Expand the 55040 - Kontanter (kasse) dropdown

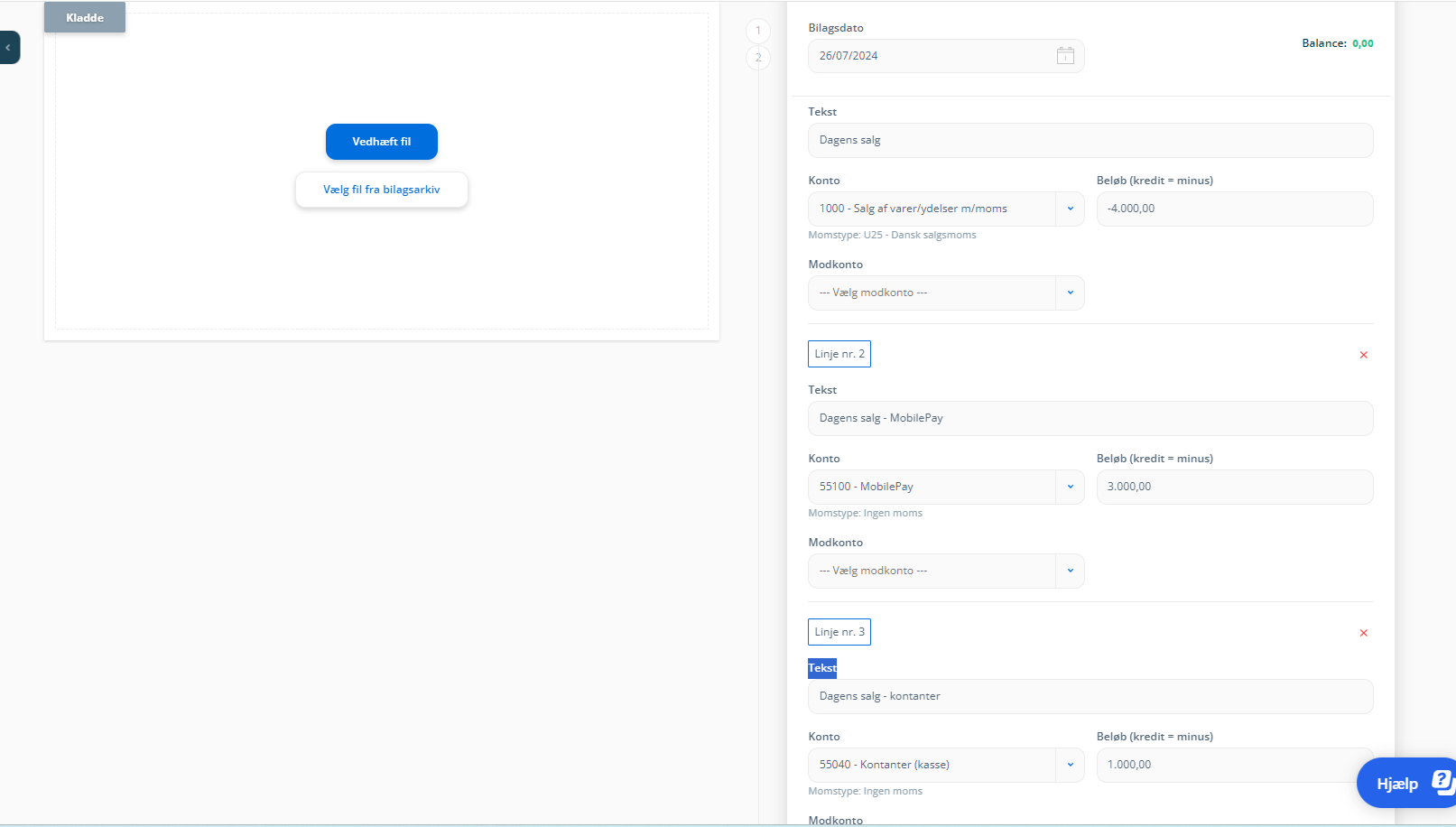click(x=1070, y=765)
